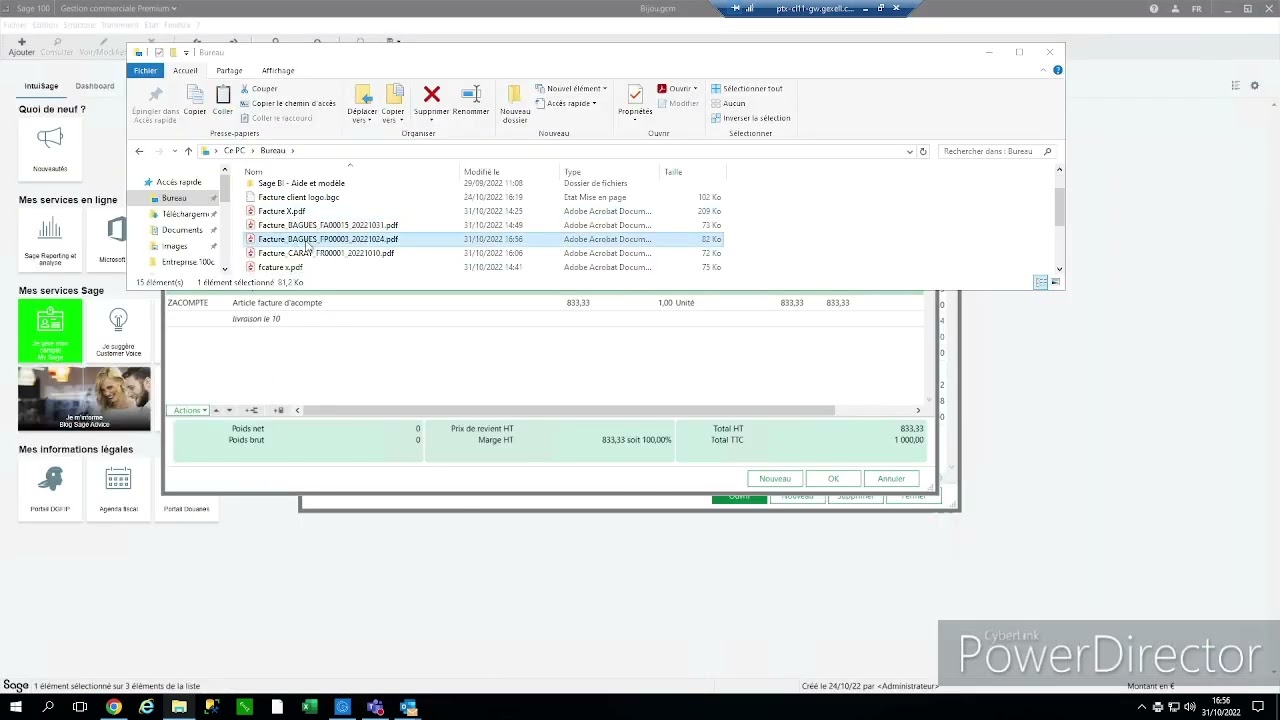
Task: Click the Rechercher dans Bureau search field
Action: point(997,151)
